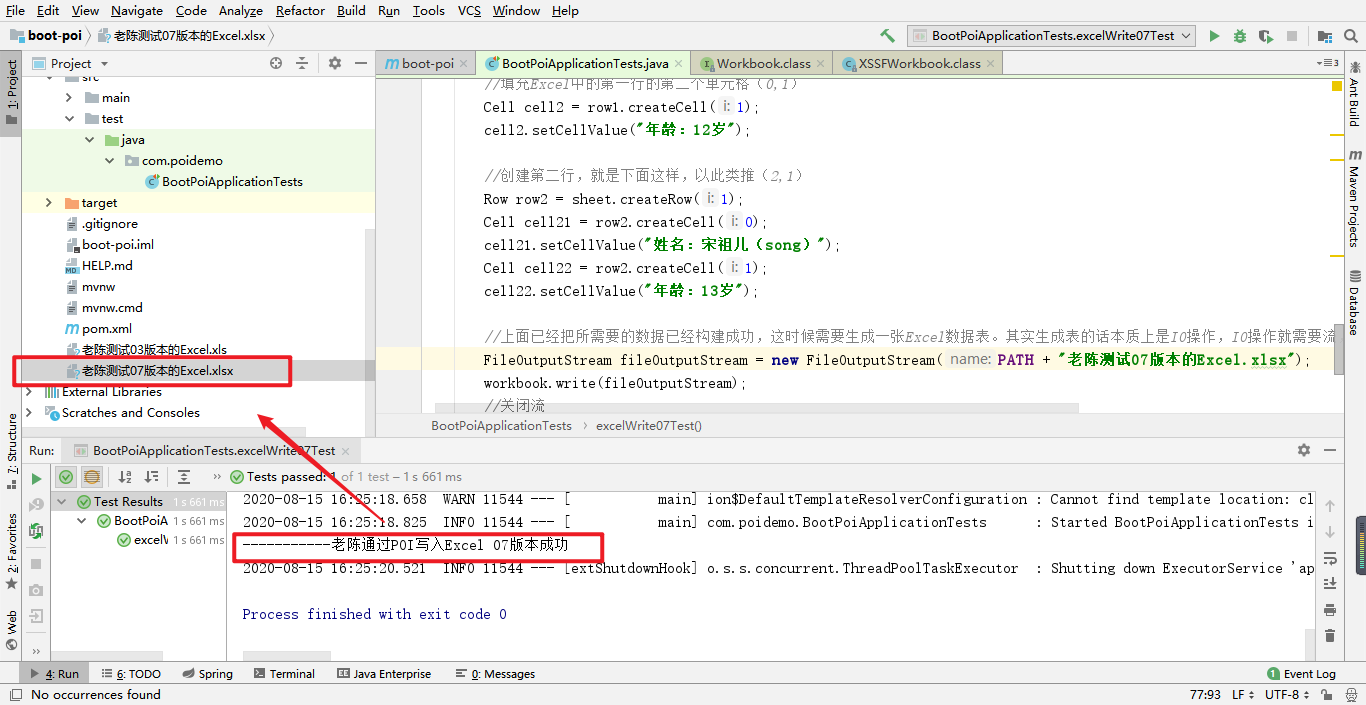Sort test results alphabetically

(x=125, y=477)
